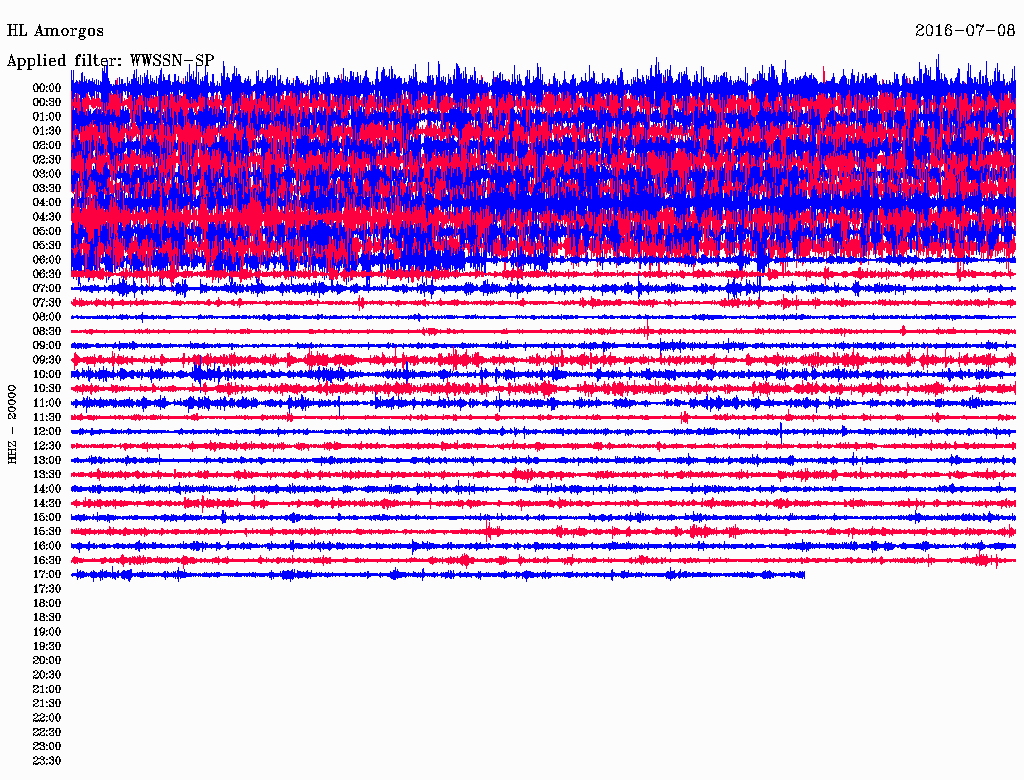Select the 20:00 time label
The height and width of the screenshot is (780, 1024).
click(x=47, y=660)
